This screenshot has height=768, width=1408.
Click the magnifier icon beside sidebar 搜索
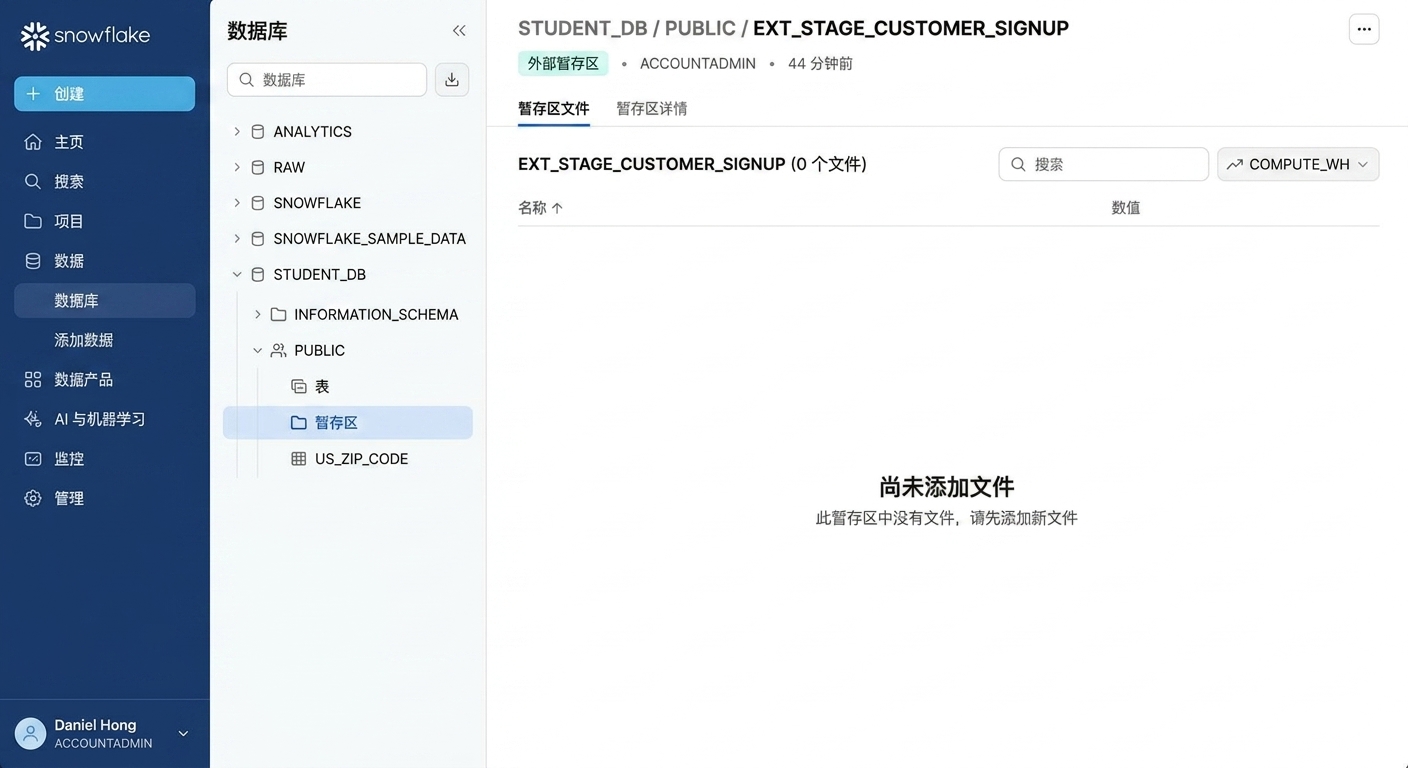[x=33, y=182]
